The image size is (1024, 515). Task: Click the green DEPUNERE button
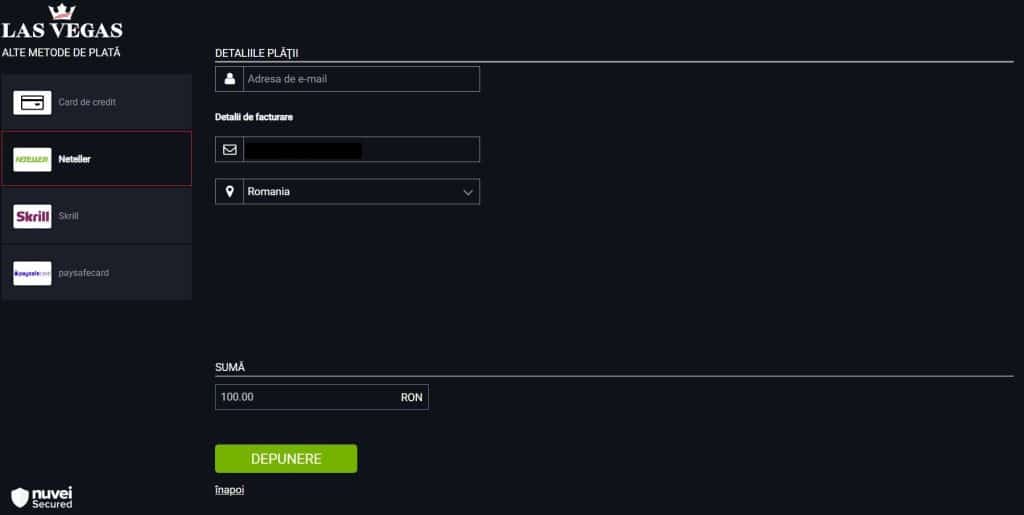point(286,459)
